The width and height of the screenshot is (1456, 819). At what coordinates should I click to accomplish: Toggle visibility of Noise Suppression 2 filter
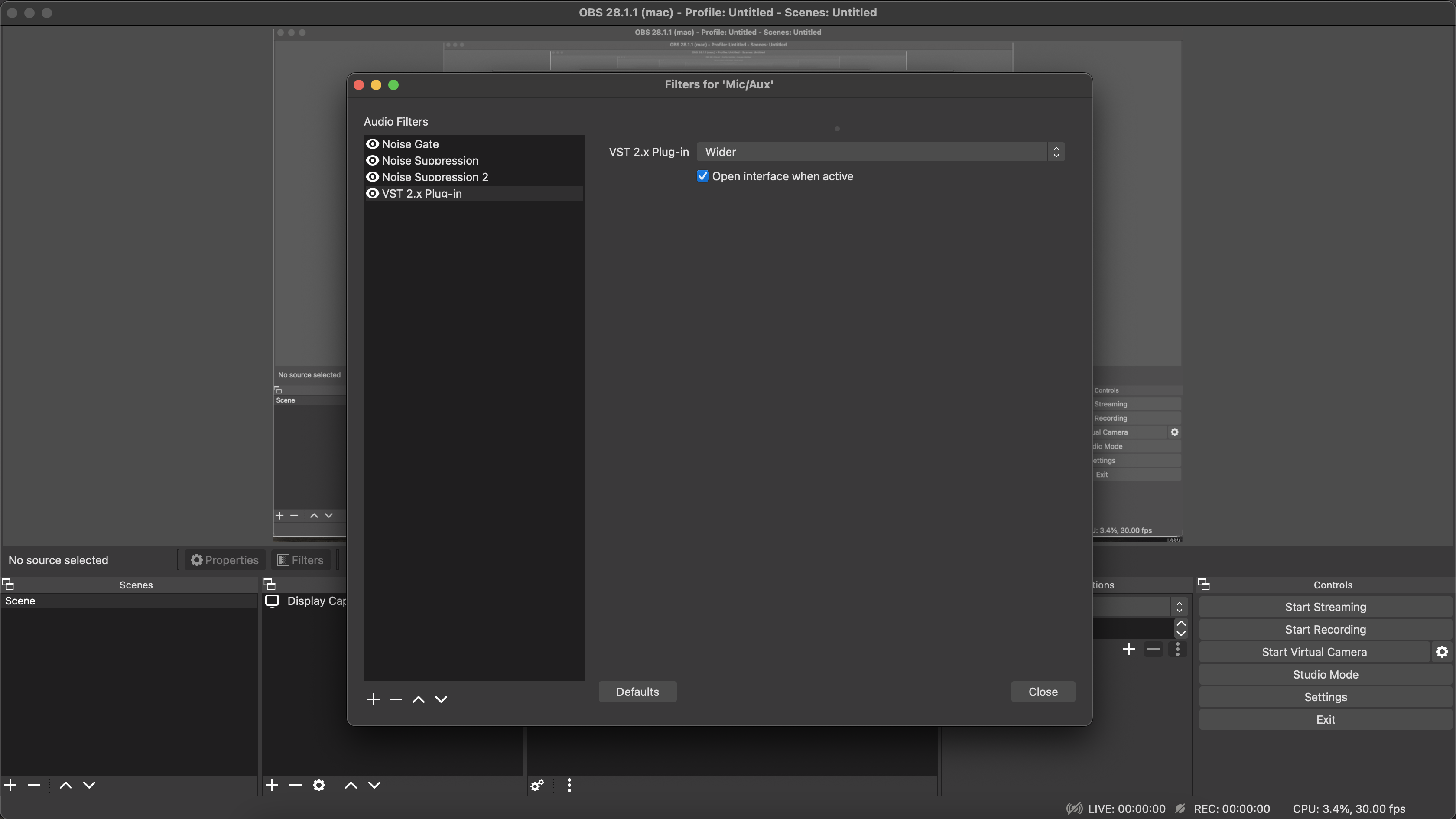point(373,177)
